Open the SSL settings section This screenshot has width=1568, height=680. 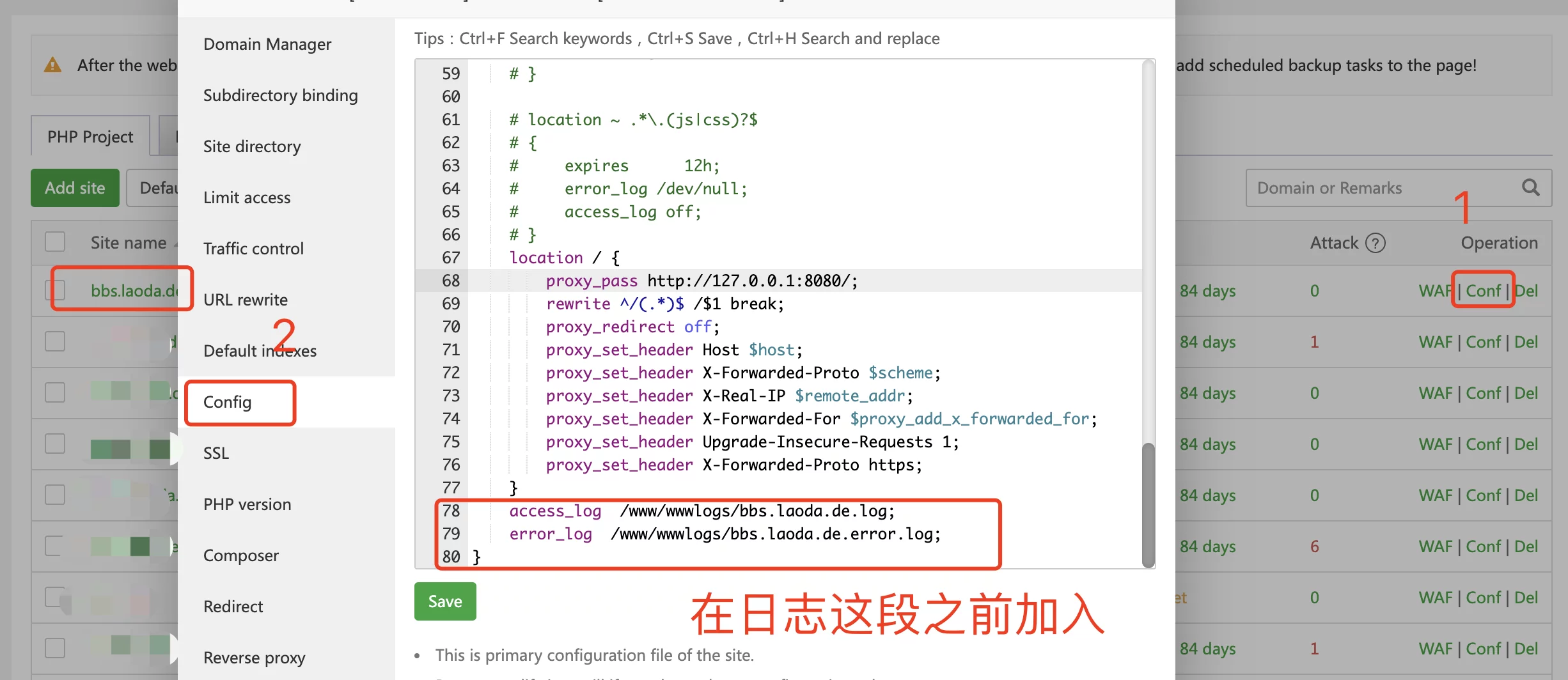[216, 453]
